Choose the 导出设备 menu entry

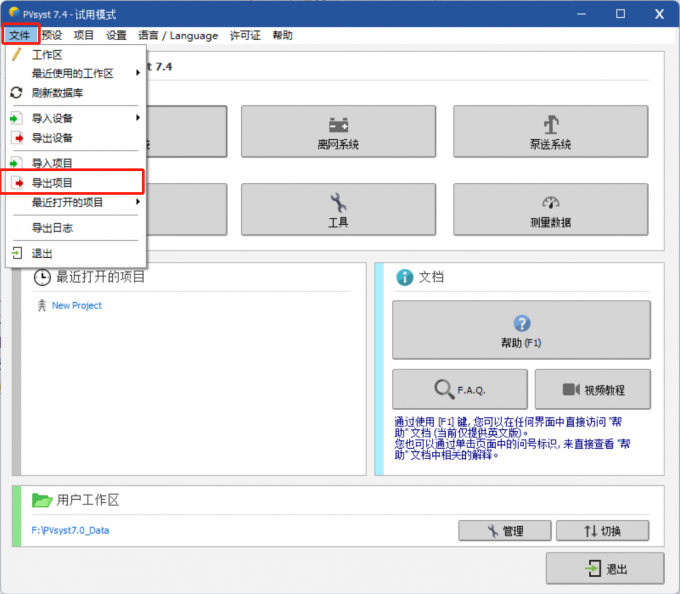52,138
